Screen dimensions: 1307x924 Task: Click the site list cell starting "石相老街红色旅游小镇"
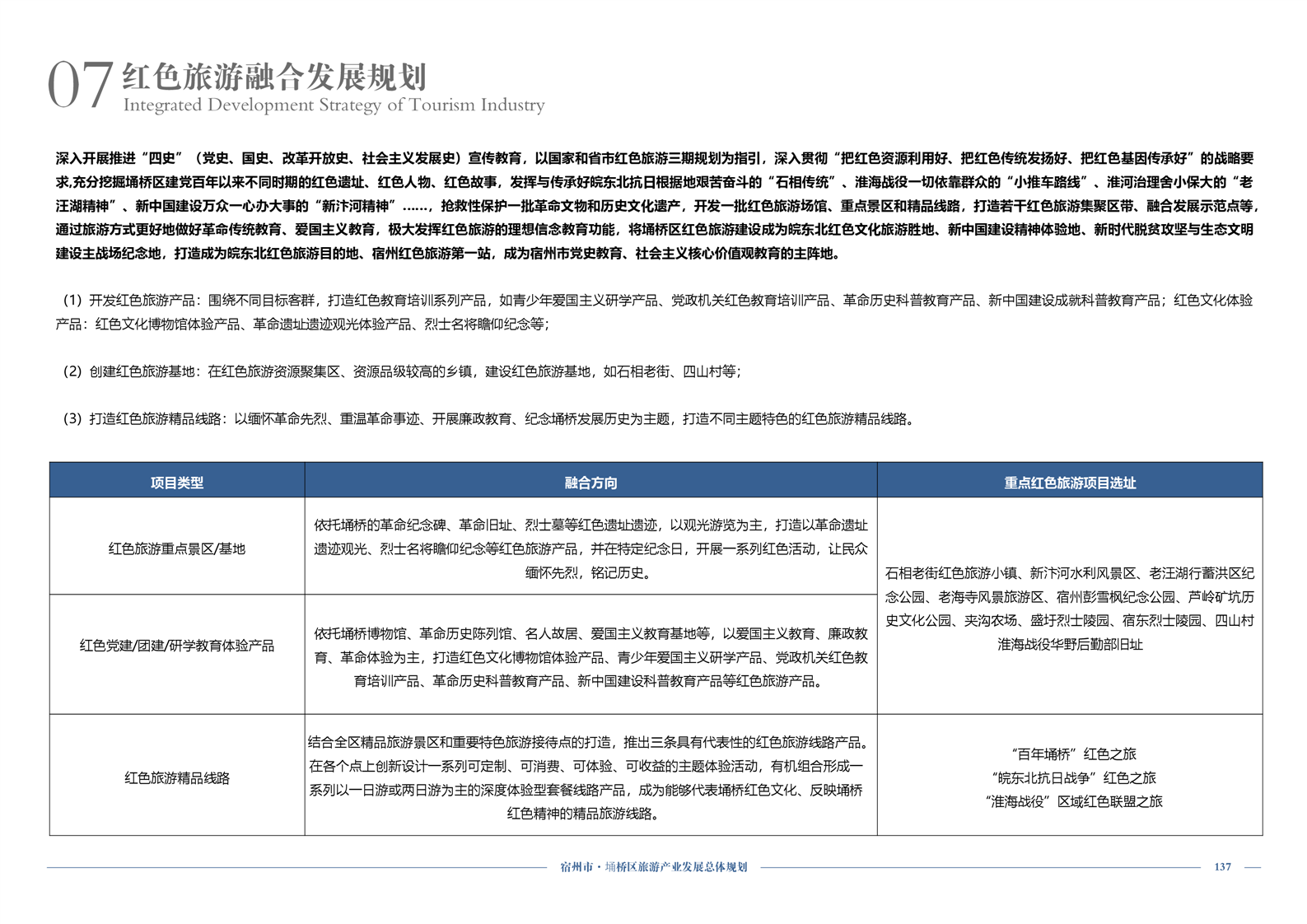pos(1069,609)
